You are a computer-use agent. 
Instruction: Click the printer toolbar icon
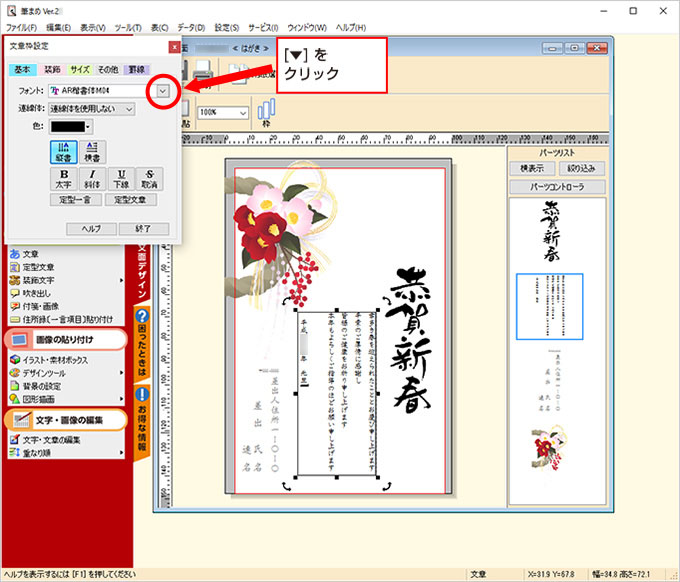coord(203,73)
